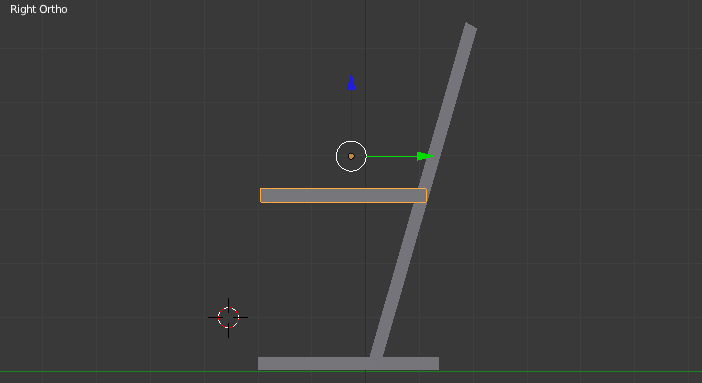
Task: Select the slanted backrest bar
Action: tap(423, 190)
